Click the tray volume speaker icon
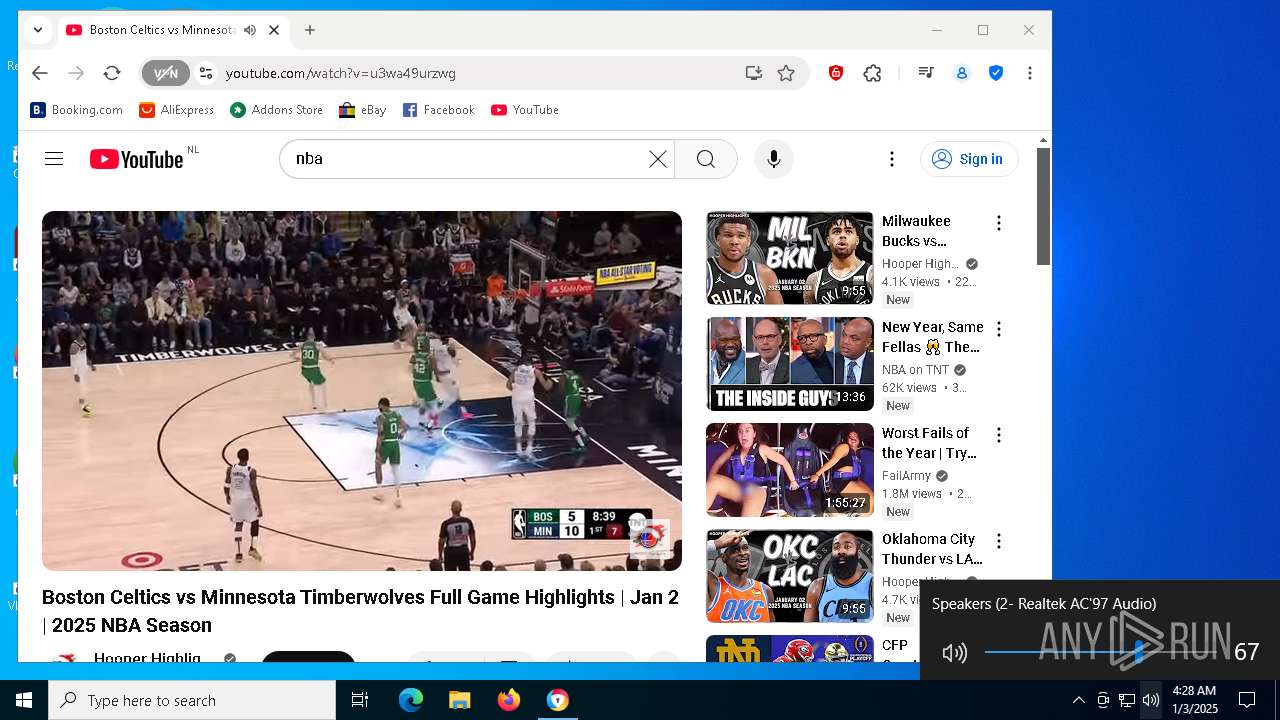 (x=1151, y=700)
